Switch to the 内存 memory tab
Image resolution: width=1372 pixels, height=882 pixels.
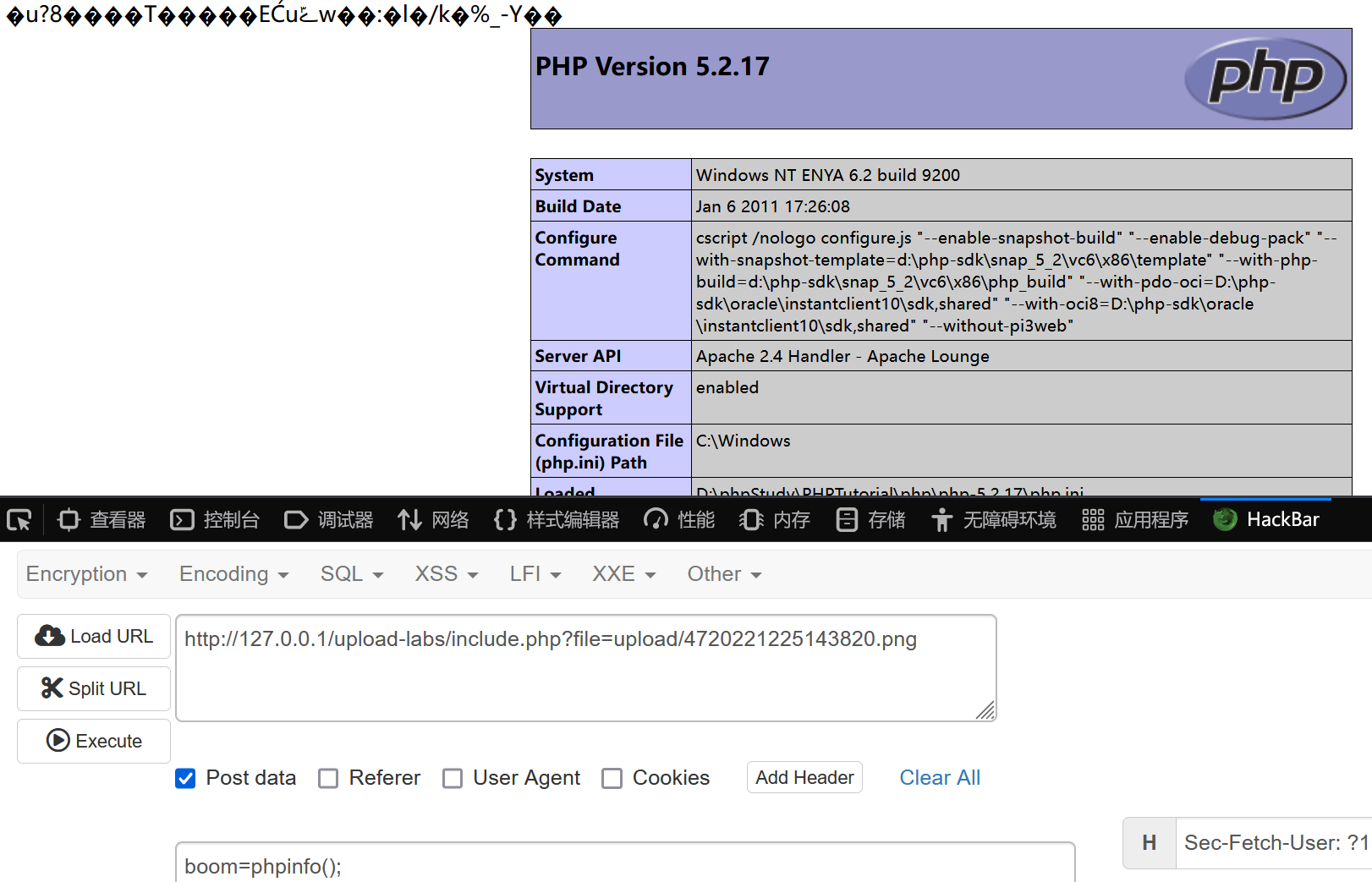(774, 519)
